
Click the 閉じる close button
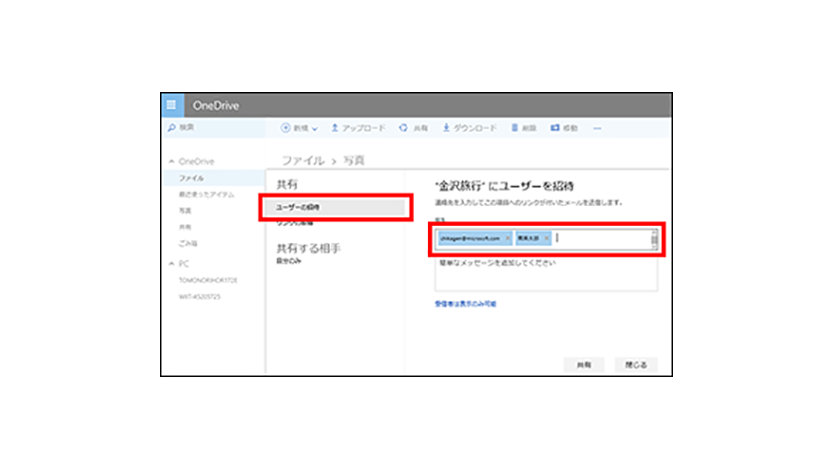(x=635, y=364)
